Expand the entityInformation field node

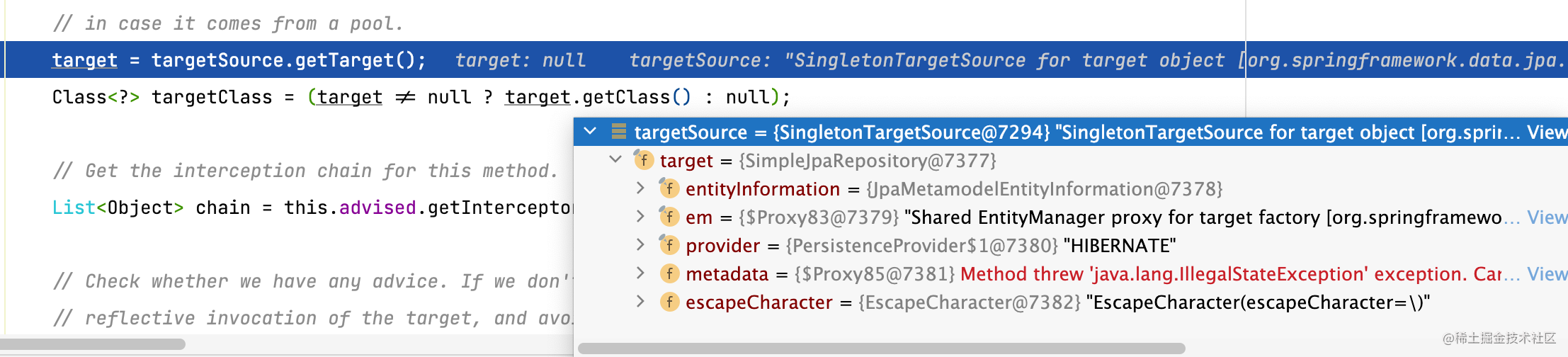click(640, 188)
